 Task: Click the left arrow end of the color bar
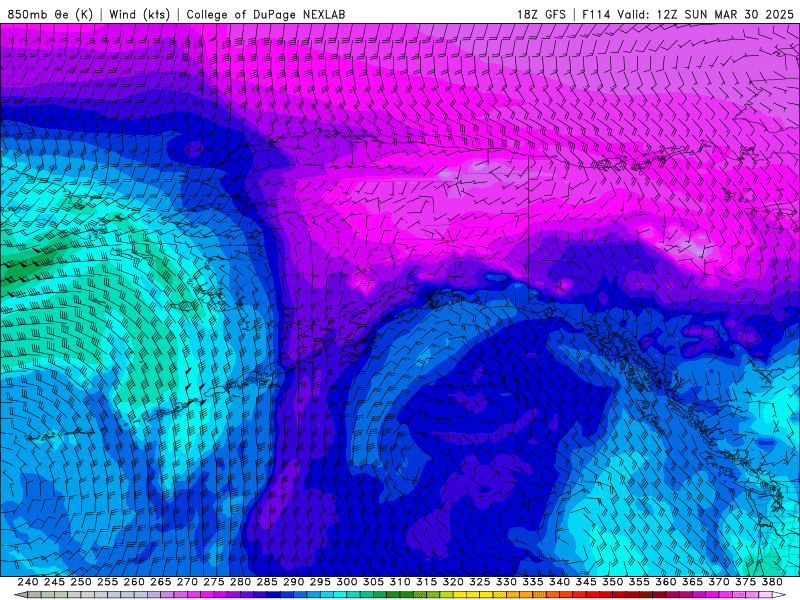tap(21, 595)
